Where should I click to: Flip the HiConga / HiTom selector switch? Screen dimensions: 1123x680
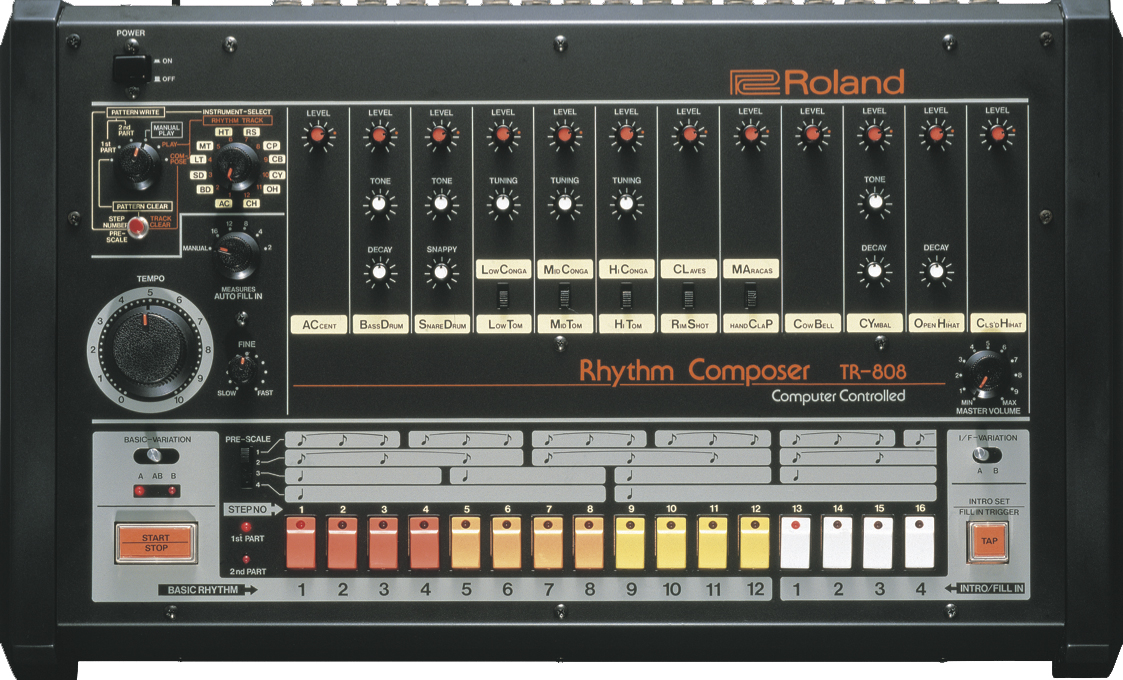coord(627,295)
